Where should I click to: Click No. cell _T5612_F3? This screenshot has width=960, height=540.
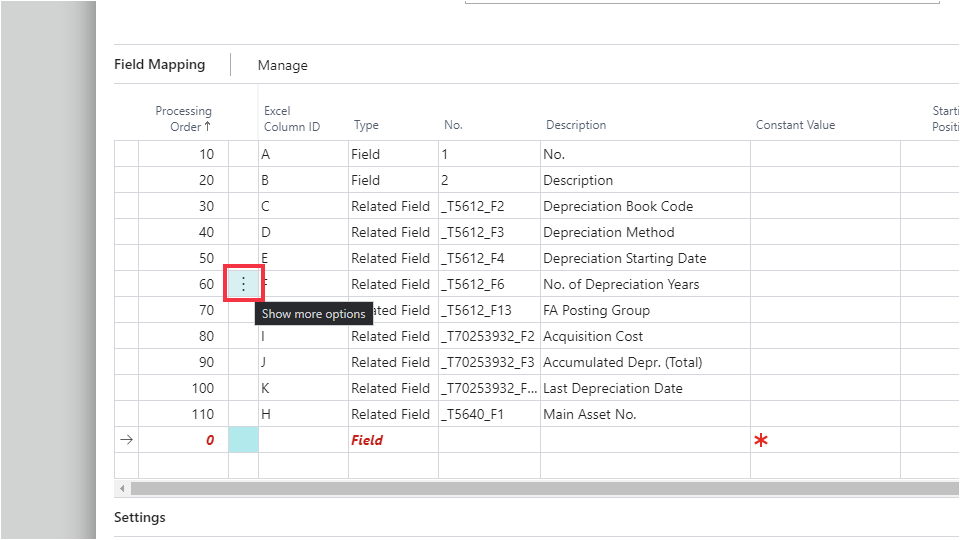click(x=490, y=232)
